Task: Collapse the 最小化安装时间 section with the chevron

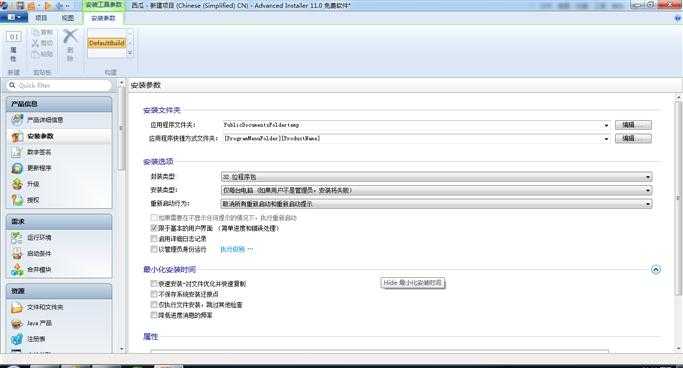Action: [x=656, y=270]
